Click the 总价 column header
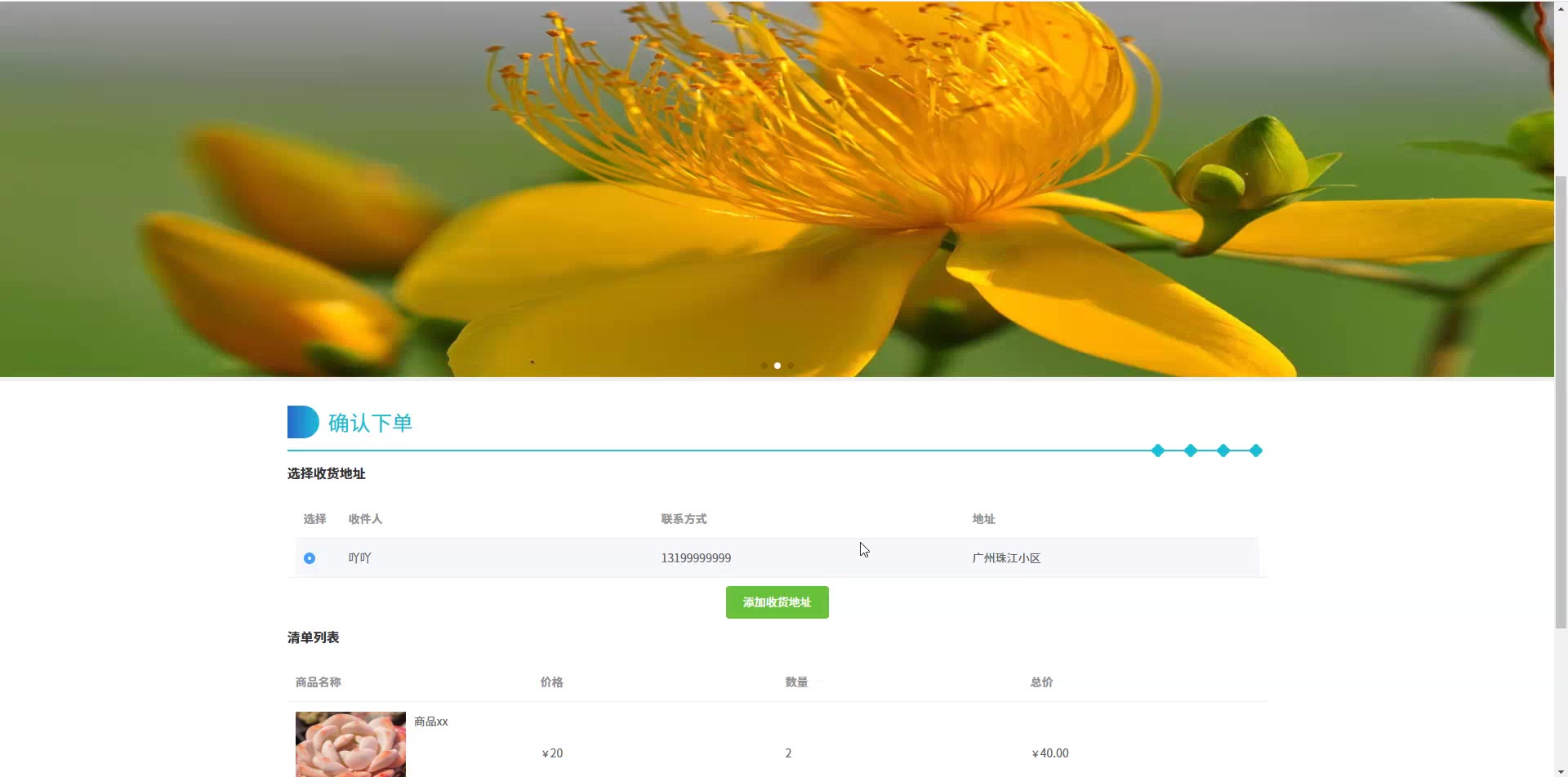The height and width of the screenshot is (777, 1568). pyautogui.click(x=1042, y=682)
